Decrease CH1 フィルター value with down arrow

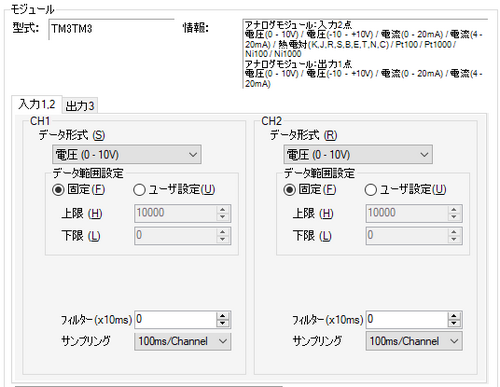click(223, 324)
